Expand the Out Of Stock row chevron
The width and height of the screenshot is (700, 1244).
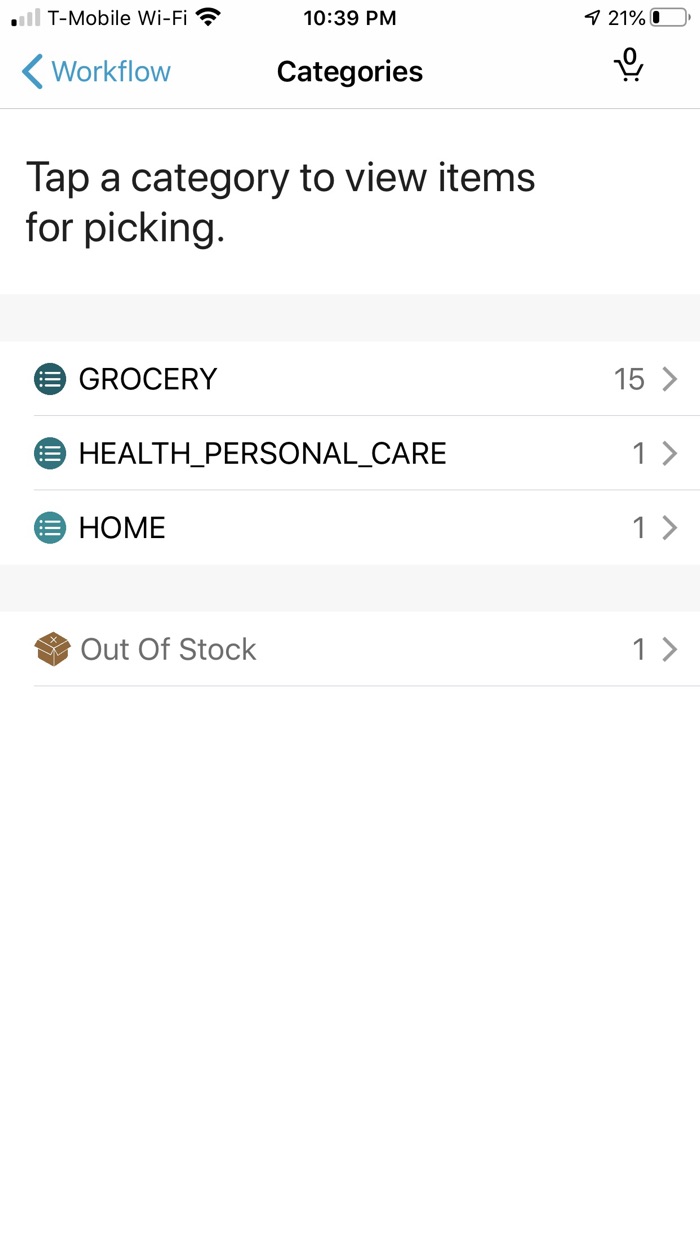[x=668, y=649]
